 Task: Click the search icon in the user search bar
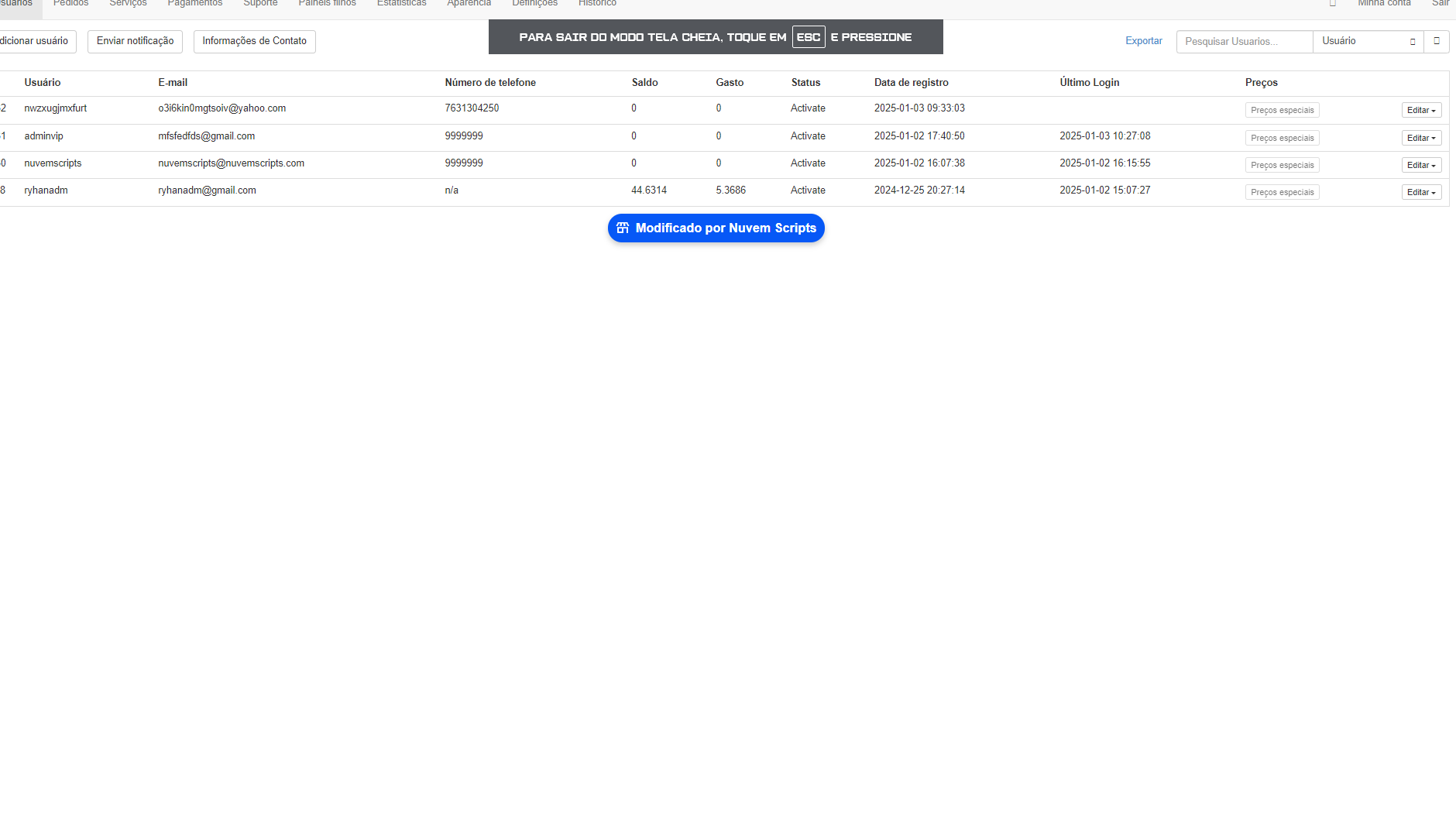1438,41
